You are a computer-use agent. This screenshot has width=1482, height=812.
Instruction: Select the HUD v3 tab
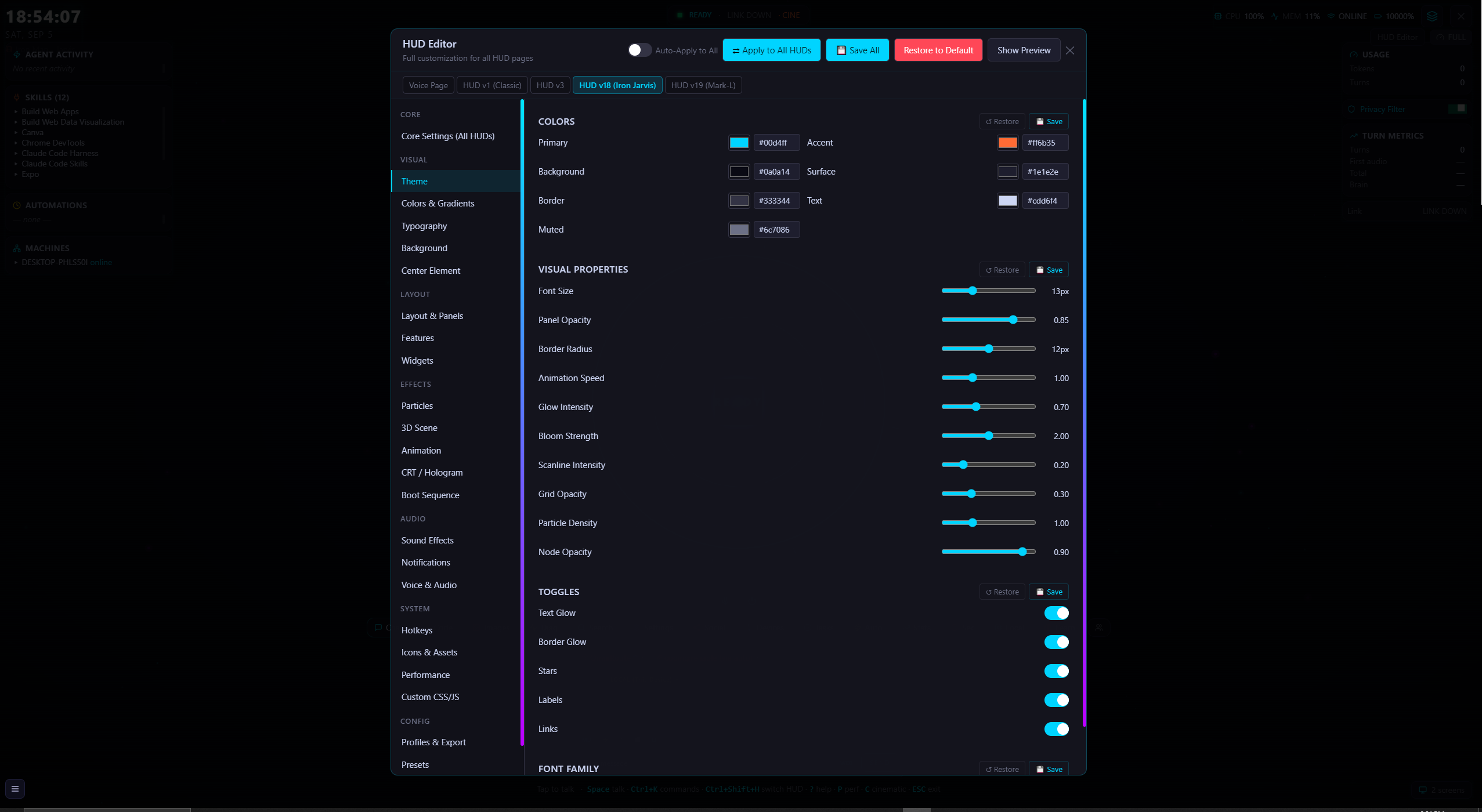[550, 85]
